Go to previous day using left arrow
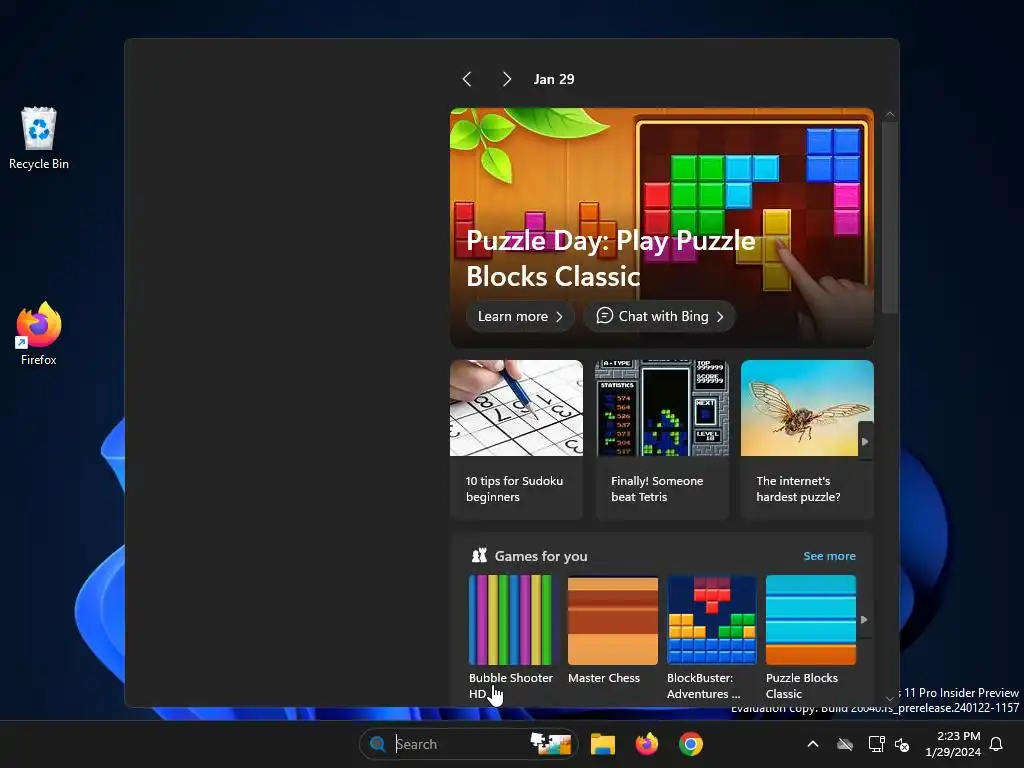Screen dimensions: 1024x768 467,79
